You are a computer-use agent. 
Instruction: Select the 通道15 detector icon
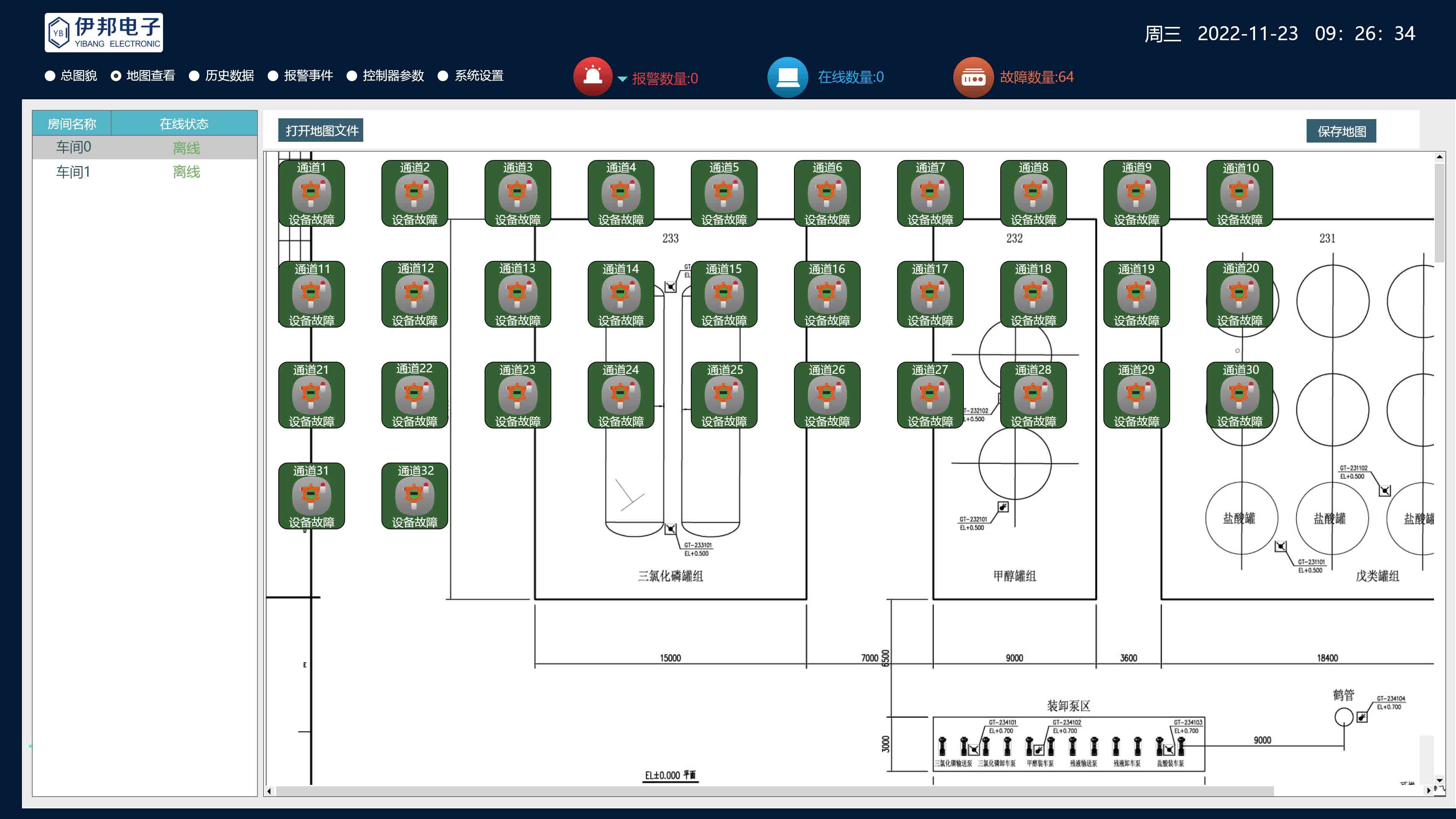tap(723, 294)
